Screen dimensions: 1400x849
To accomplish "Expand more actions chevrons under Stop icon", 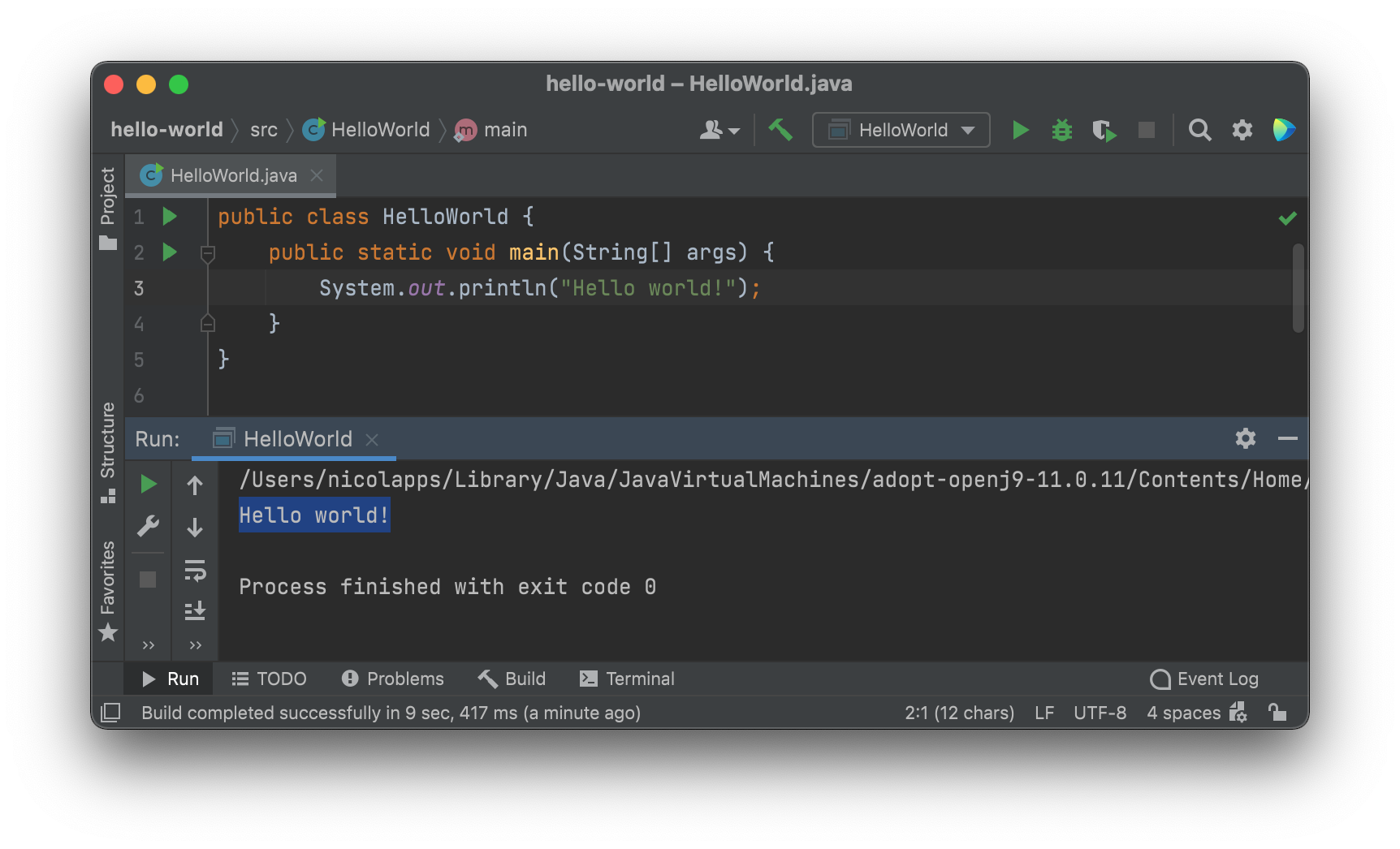I will pos(149,645).
